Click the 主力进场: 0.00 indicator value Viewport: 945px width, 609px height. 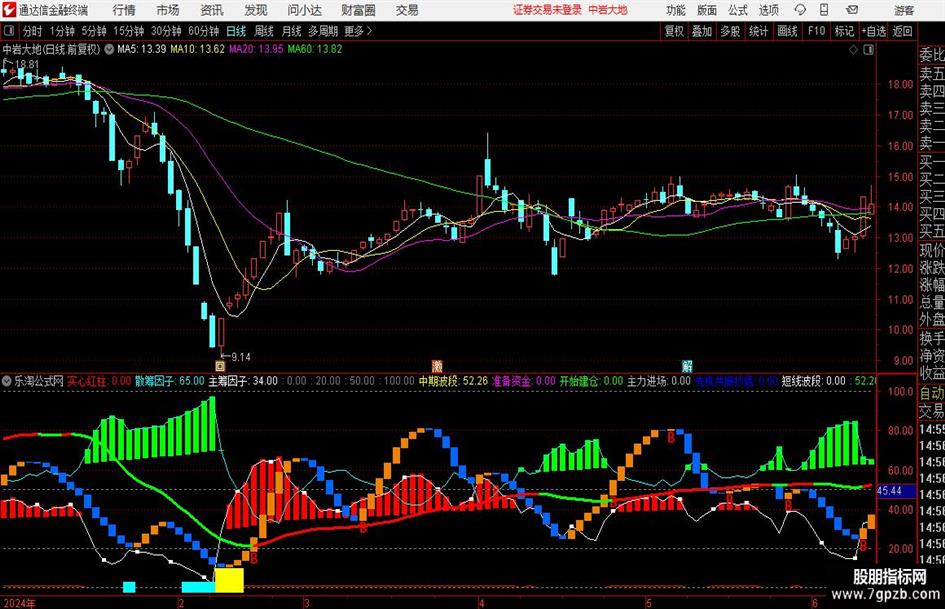point(659,381)
